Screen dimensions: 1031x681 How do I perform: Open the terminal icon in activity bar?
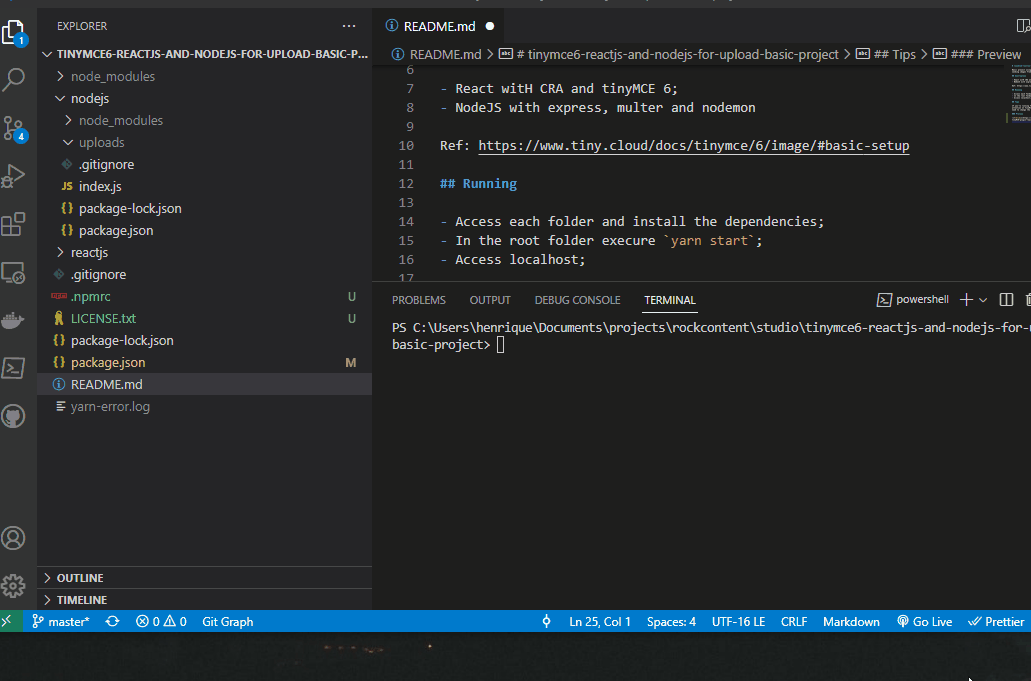tap(13, 368)
